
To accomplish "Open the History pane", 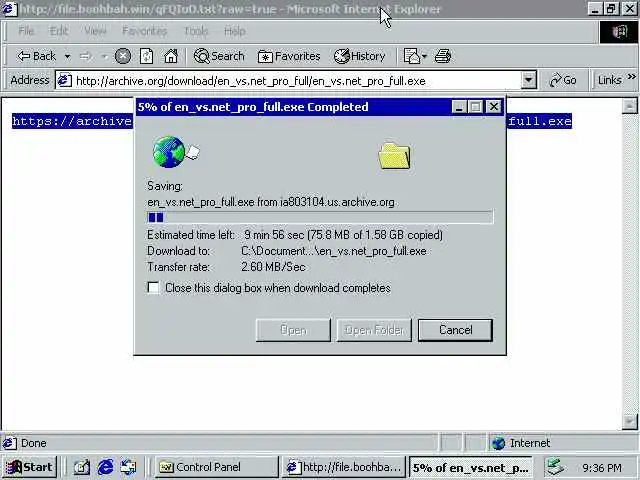I will 360,56.
